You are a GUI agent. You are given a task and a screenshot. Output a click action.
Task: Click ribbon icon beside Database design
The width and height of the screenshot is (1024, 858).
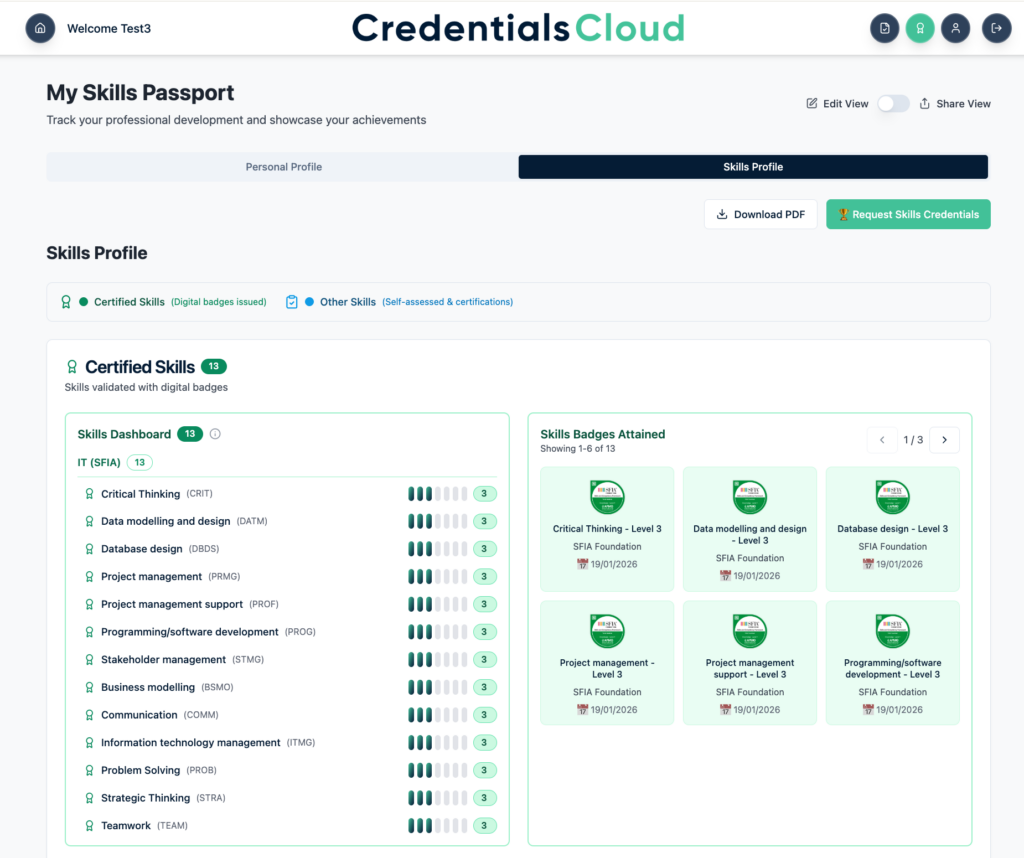pos(89,548)
